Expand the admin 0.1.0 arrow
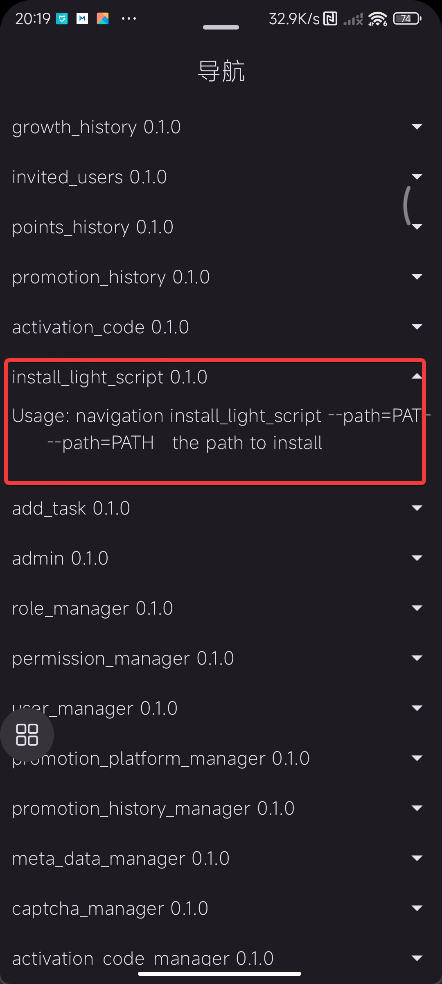This screenshot has width=442, height=984. [x=417, y=558]
